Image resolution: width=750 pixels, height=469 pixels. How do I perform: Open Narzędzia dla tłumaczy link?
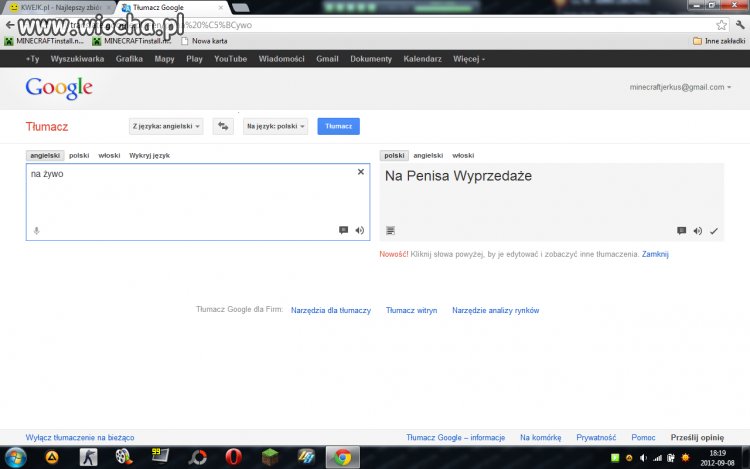[x=331, y=310]
